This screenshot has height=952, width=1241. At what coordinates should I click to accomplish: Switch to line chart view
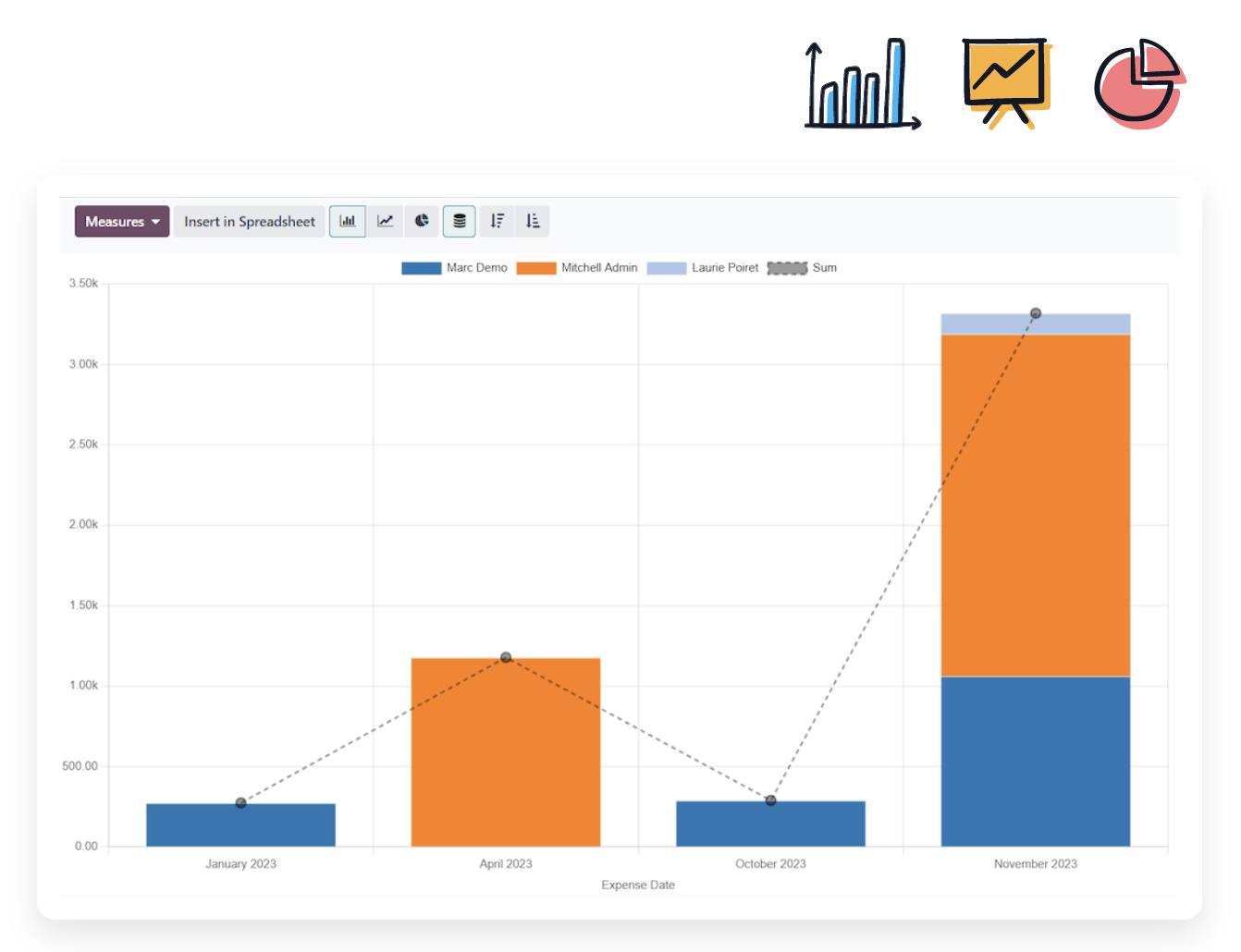point(386,222)
